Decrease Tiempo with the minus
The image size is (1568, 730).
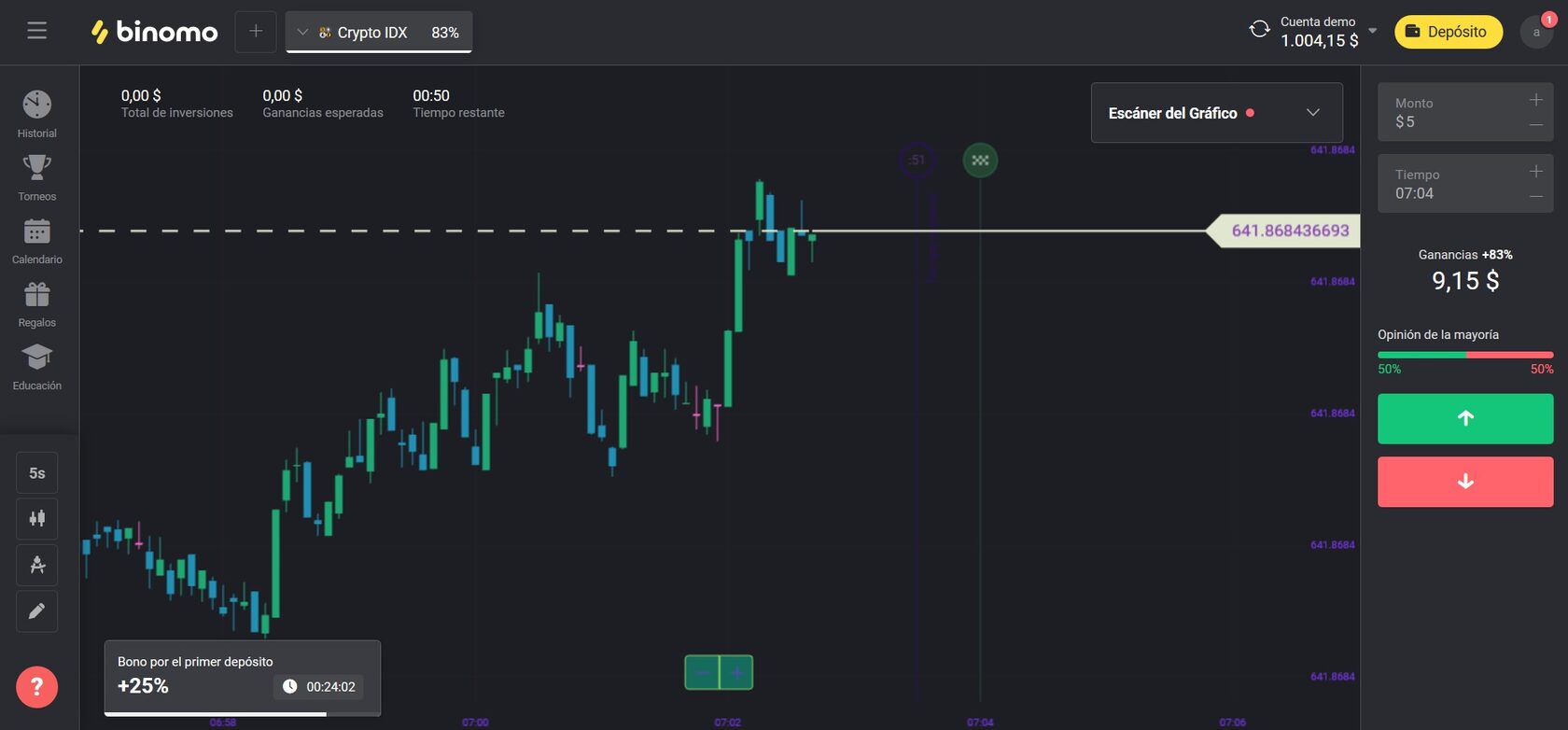click(x=1535, y=197)
